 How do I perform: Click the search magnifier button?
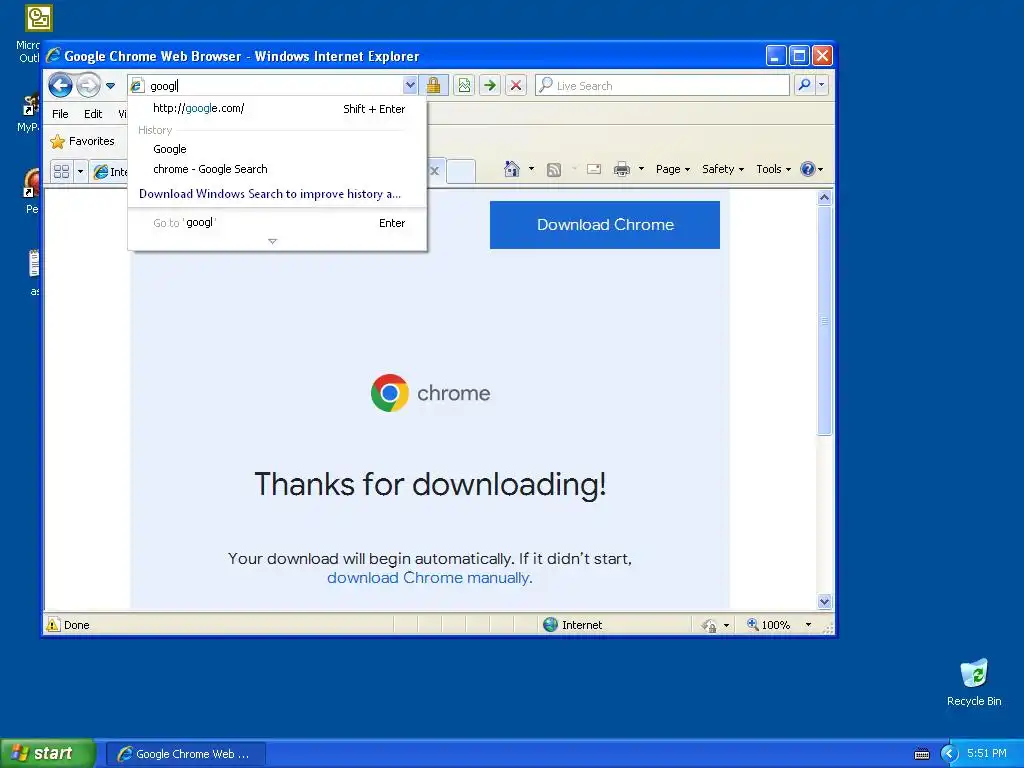click(x=805, y=85)
